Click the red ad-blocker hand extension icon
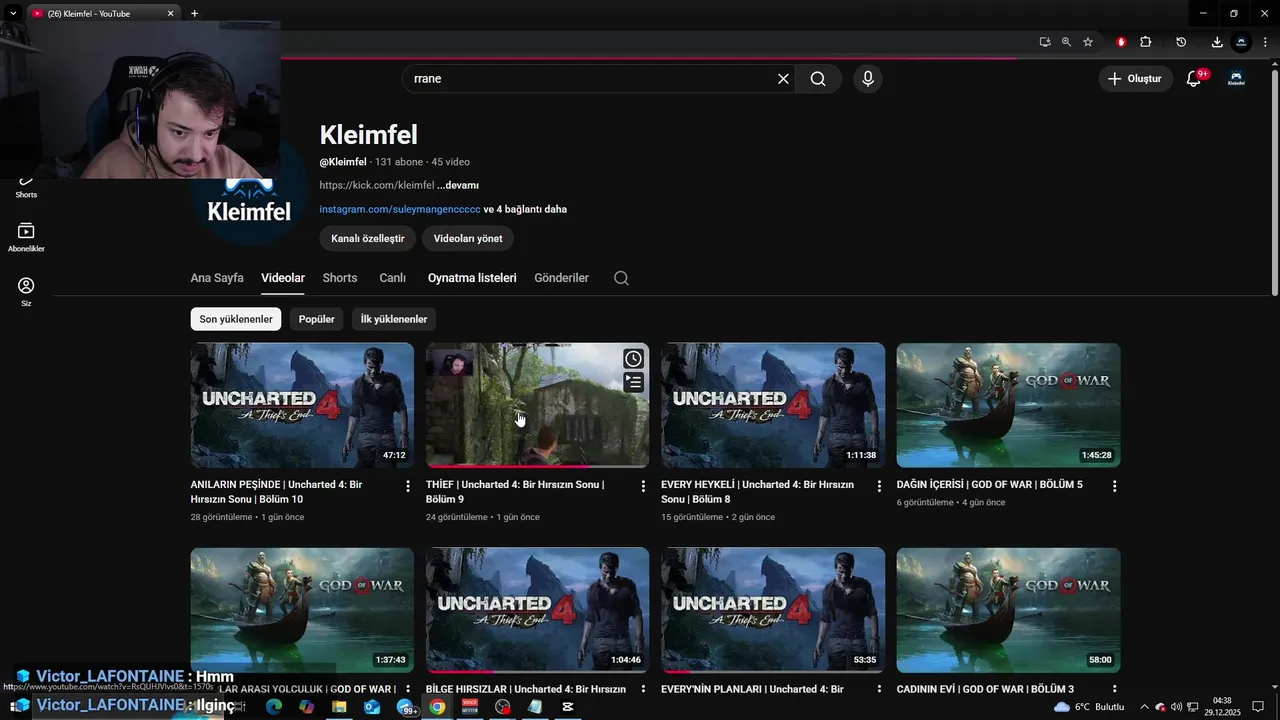Viewport: 1280px width, 720px height. tap(1121, 42)
